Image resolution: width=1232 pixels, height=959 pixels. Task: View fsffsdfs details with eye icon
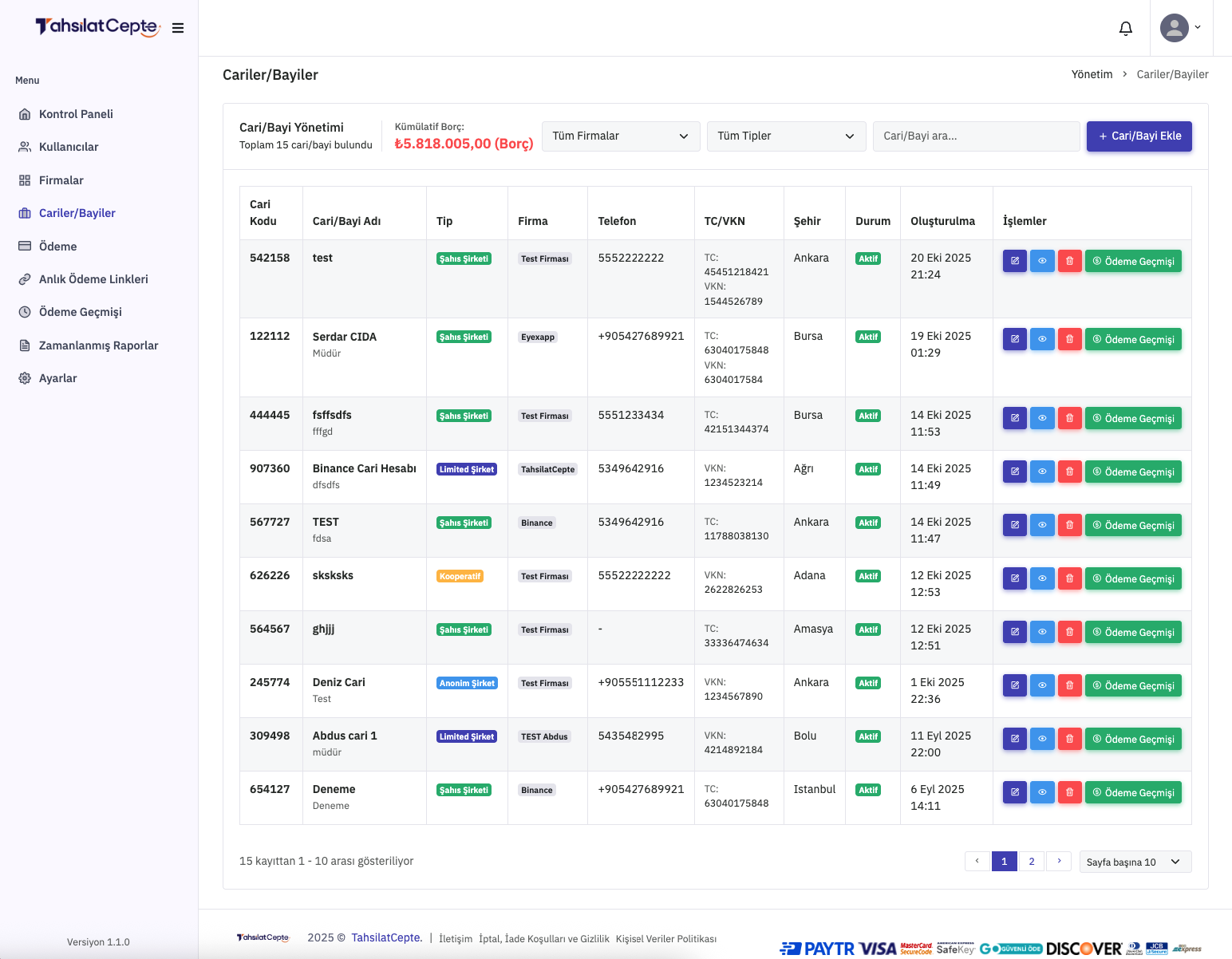[1042, 418]
